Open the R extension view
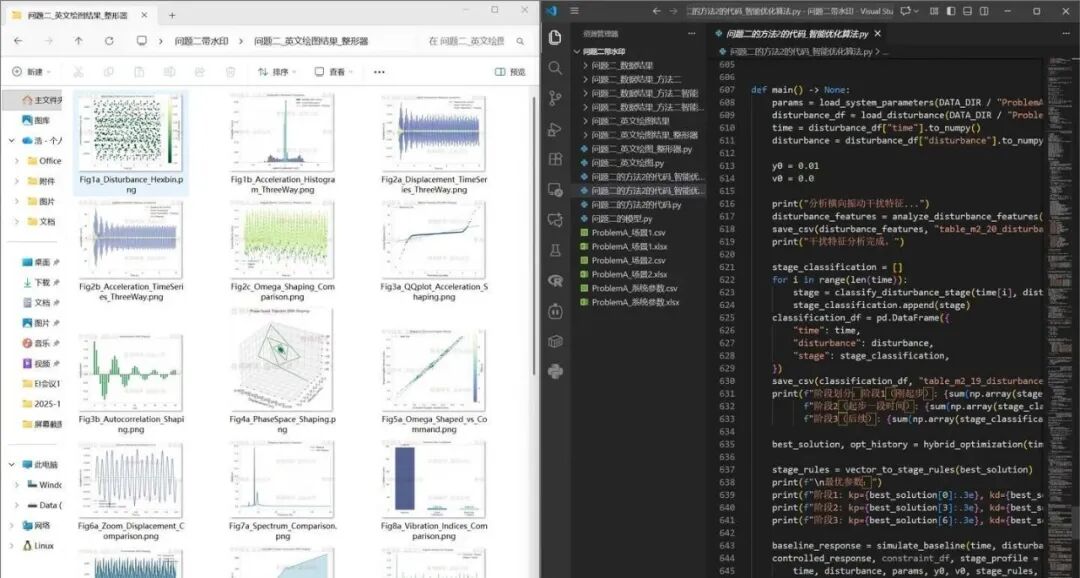The height and width of the screenshot is (578, 1080). 555,280
